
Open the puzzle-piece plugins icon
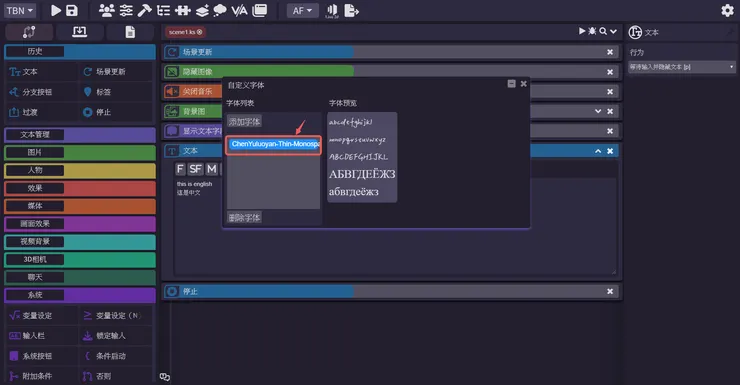click(183, 10)
